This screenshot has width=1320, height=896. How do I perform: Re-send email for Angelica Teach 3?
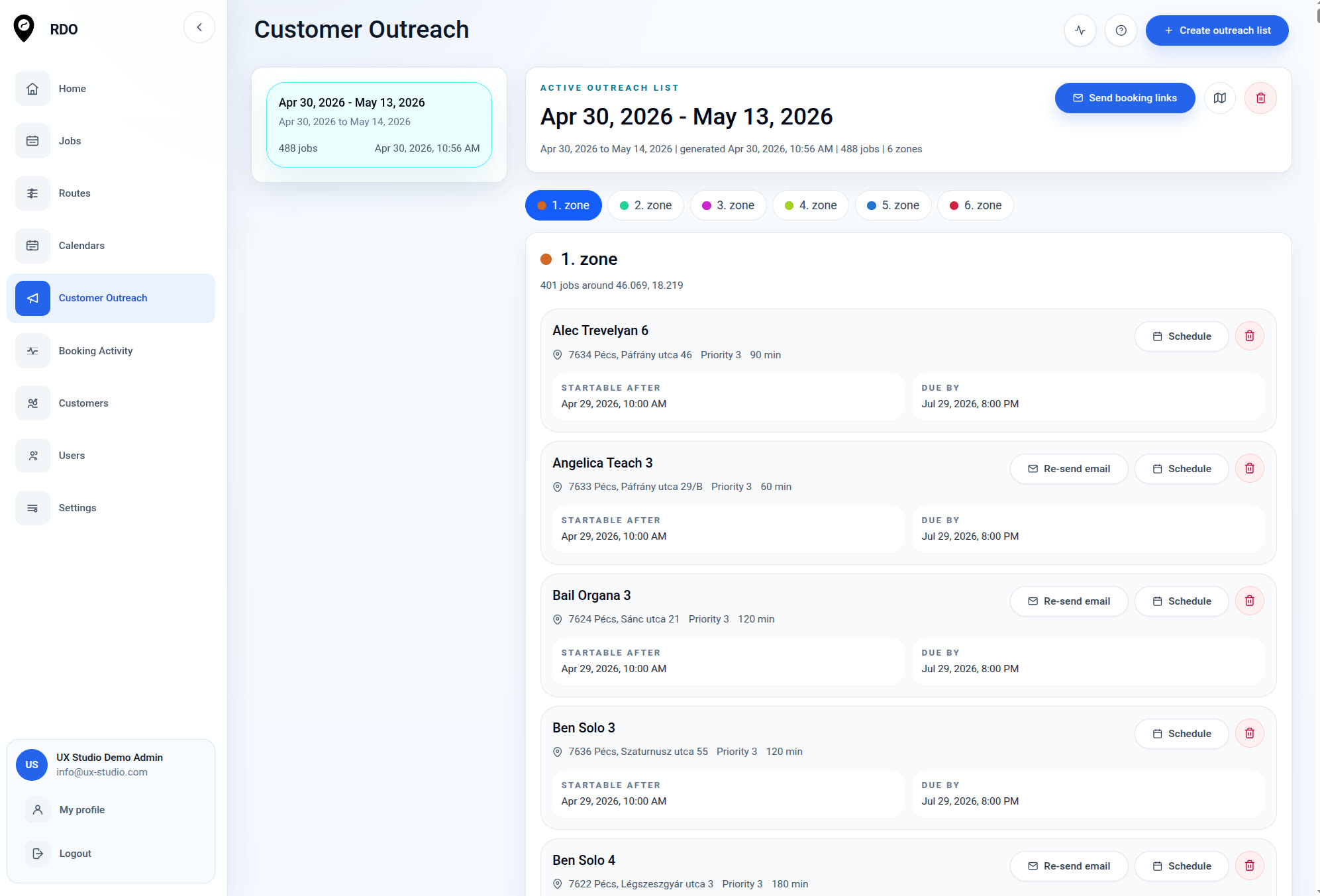(1068, 469)
